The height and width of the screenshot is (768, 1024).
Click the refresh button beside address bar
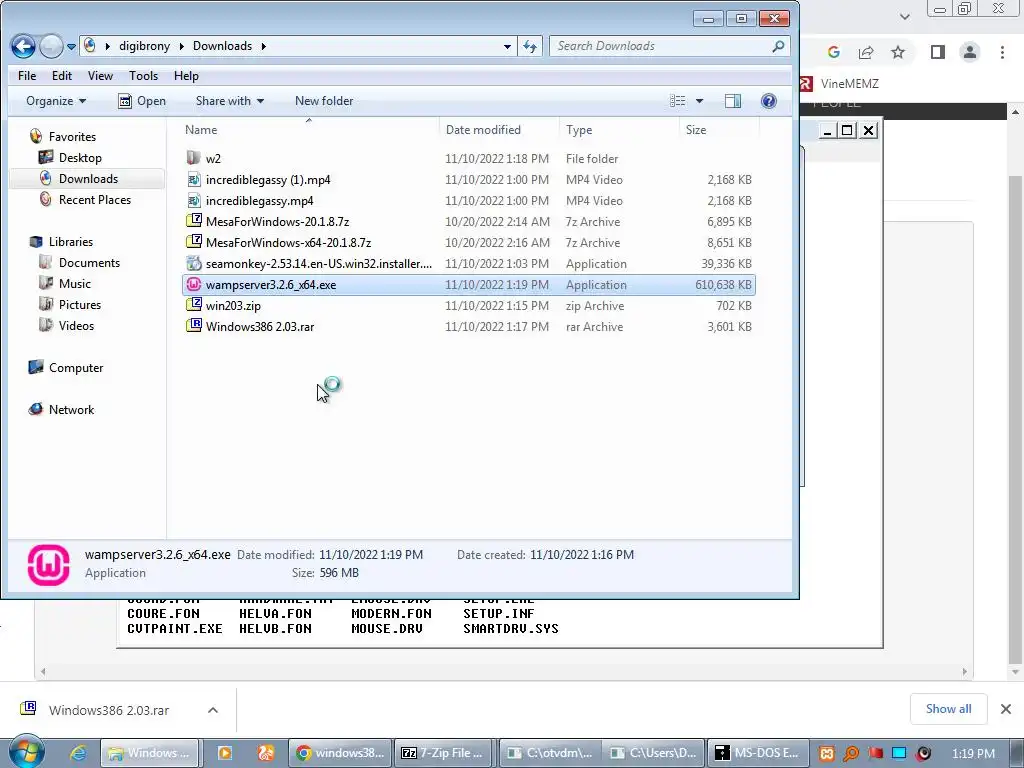tap(530, 46)
